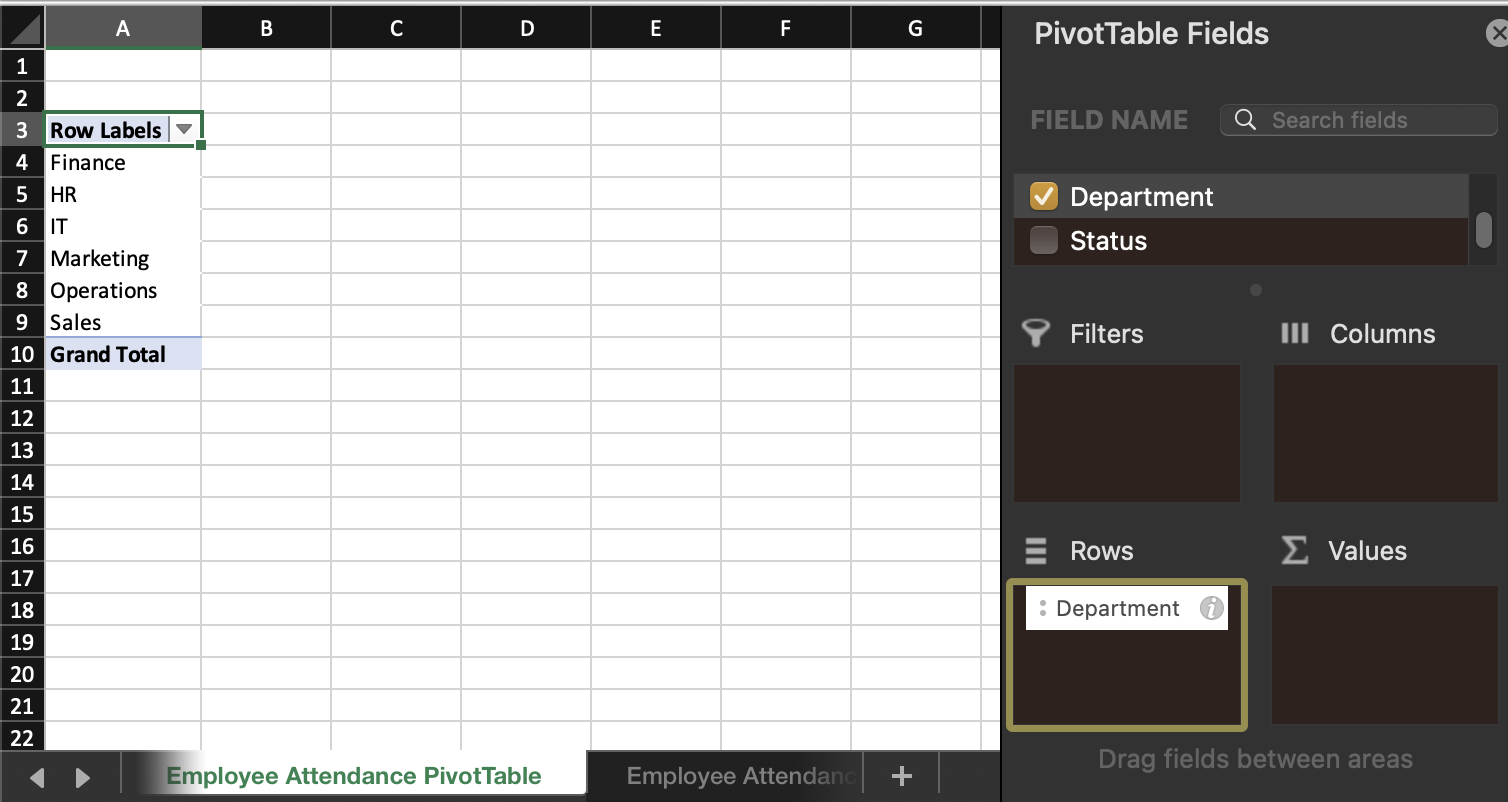
Task: Select column F header
Action: pyautogui.click(x=786, y=29)
